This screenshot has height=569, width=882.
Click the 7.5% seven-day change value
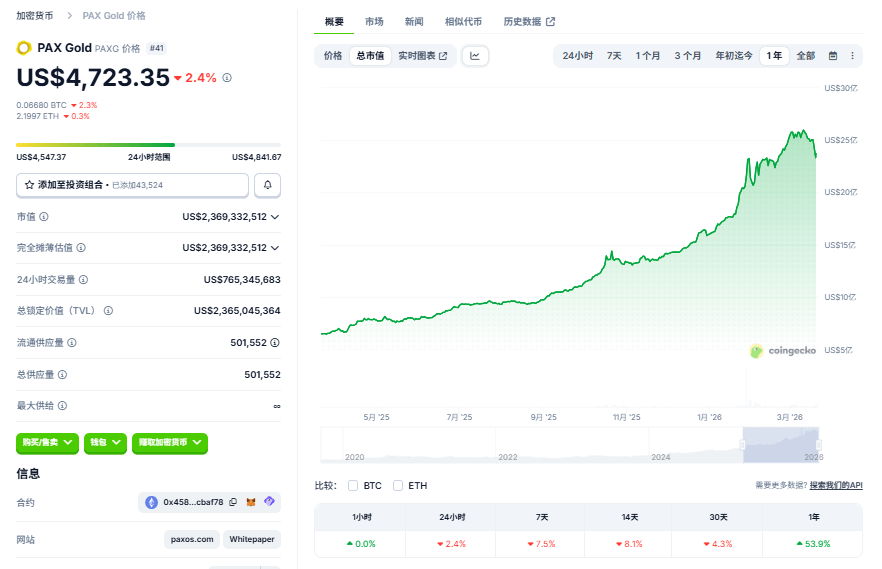(x=541, y=544)
